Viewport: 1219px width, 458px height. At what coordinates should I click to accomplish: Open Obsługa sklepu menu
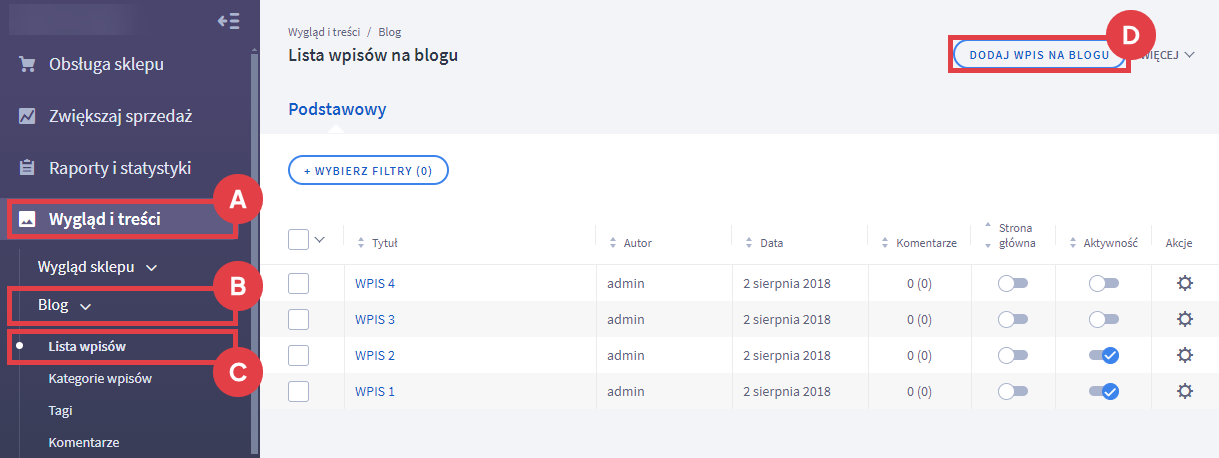pos(106,65)
